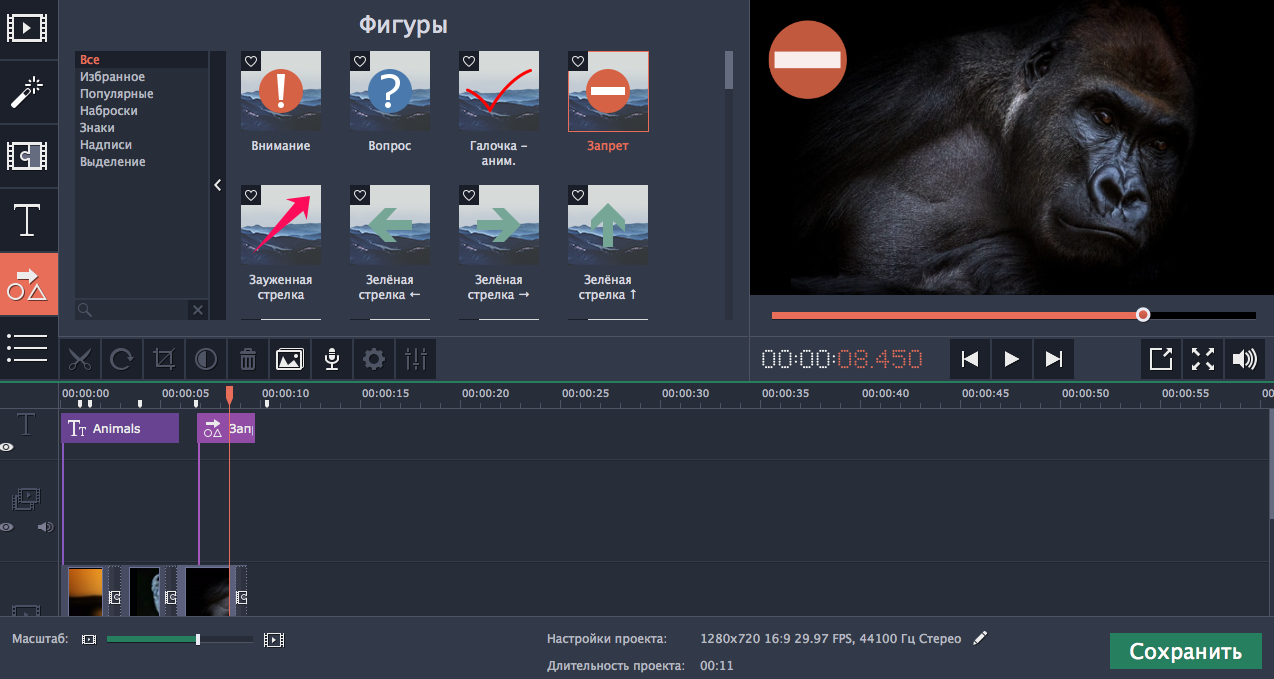Viewport: 1274px width, 679px height.
Task: Click the zoom out timeline icon
Action: coord(88,639)
